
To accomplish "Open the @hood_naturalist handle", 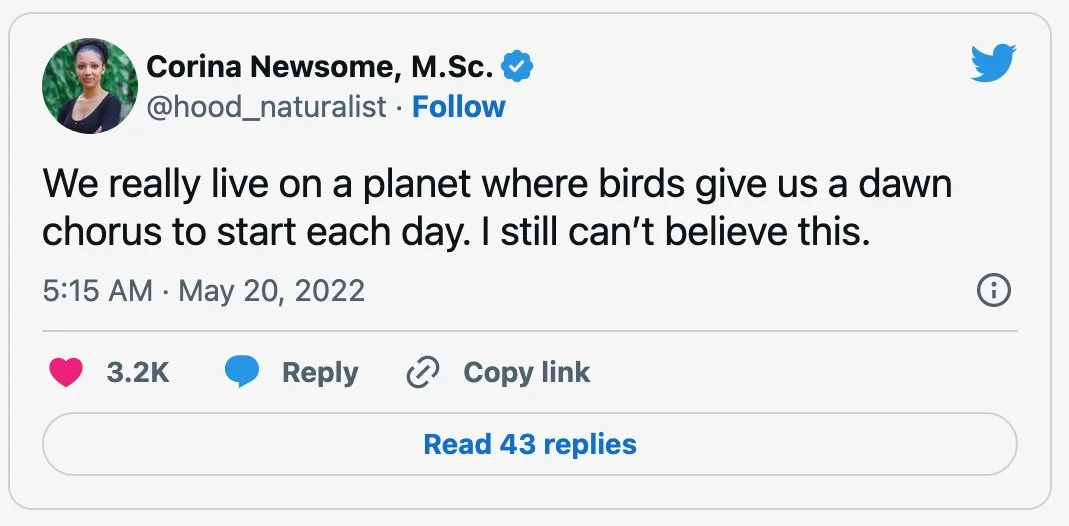I will pyautogui.click(x=266, y=107).
